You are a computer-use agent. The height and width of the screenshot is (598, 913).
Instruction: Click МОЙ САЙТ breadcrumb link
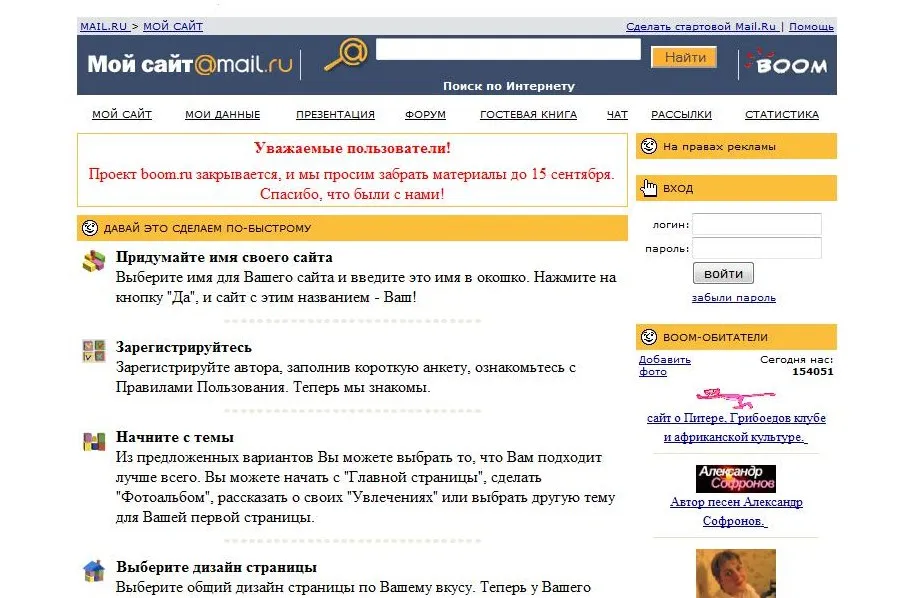click(x=173, y=26)
